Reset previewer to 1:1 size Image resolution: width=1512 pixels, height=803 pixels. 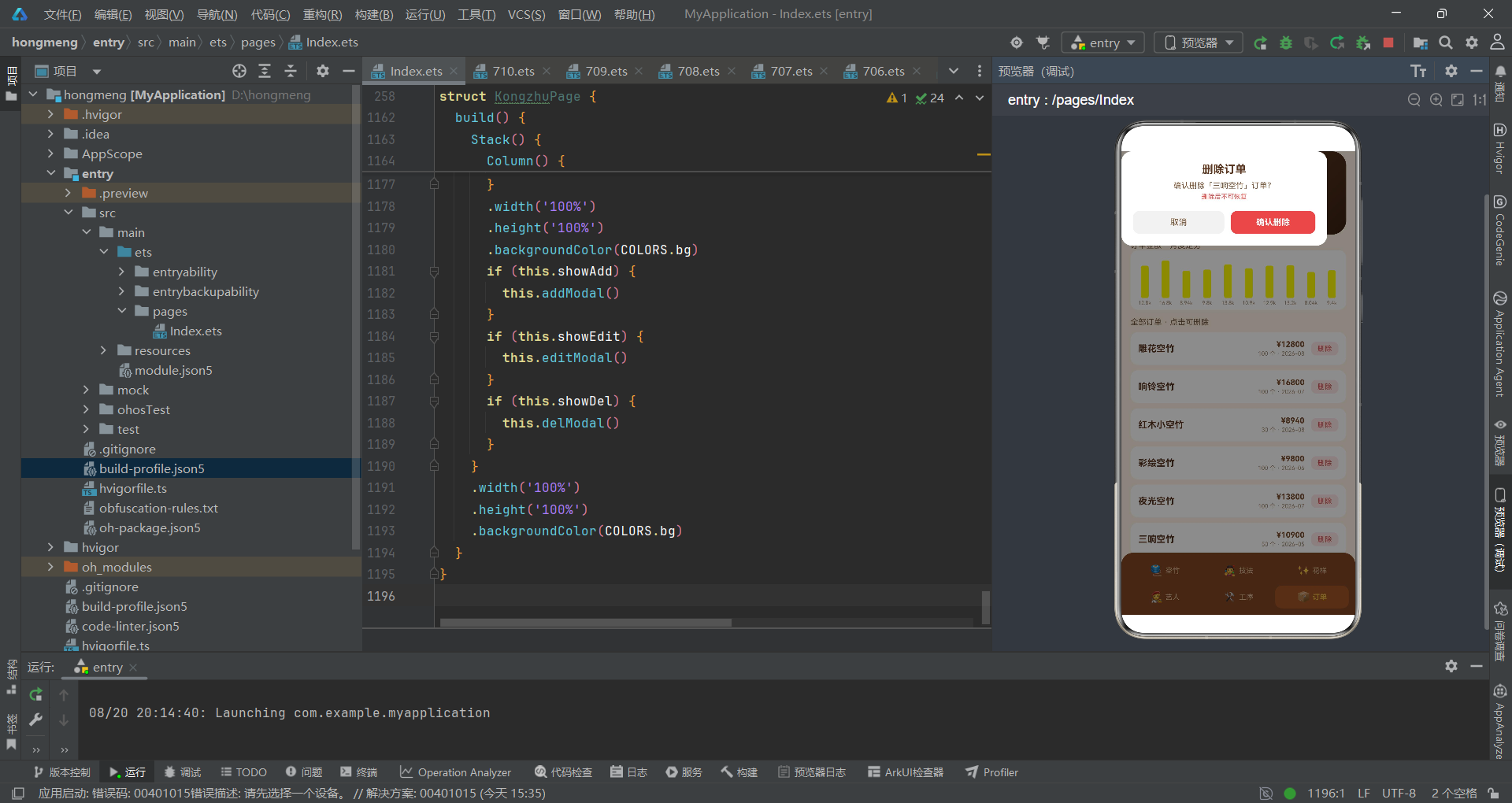(1480, 100)
